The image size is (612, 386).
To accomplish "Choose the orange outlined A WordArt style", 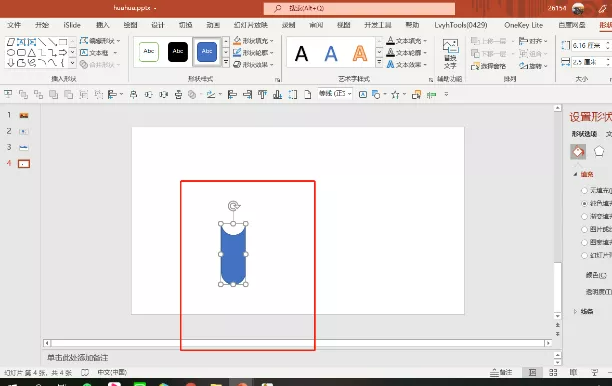I will point(360,53).
